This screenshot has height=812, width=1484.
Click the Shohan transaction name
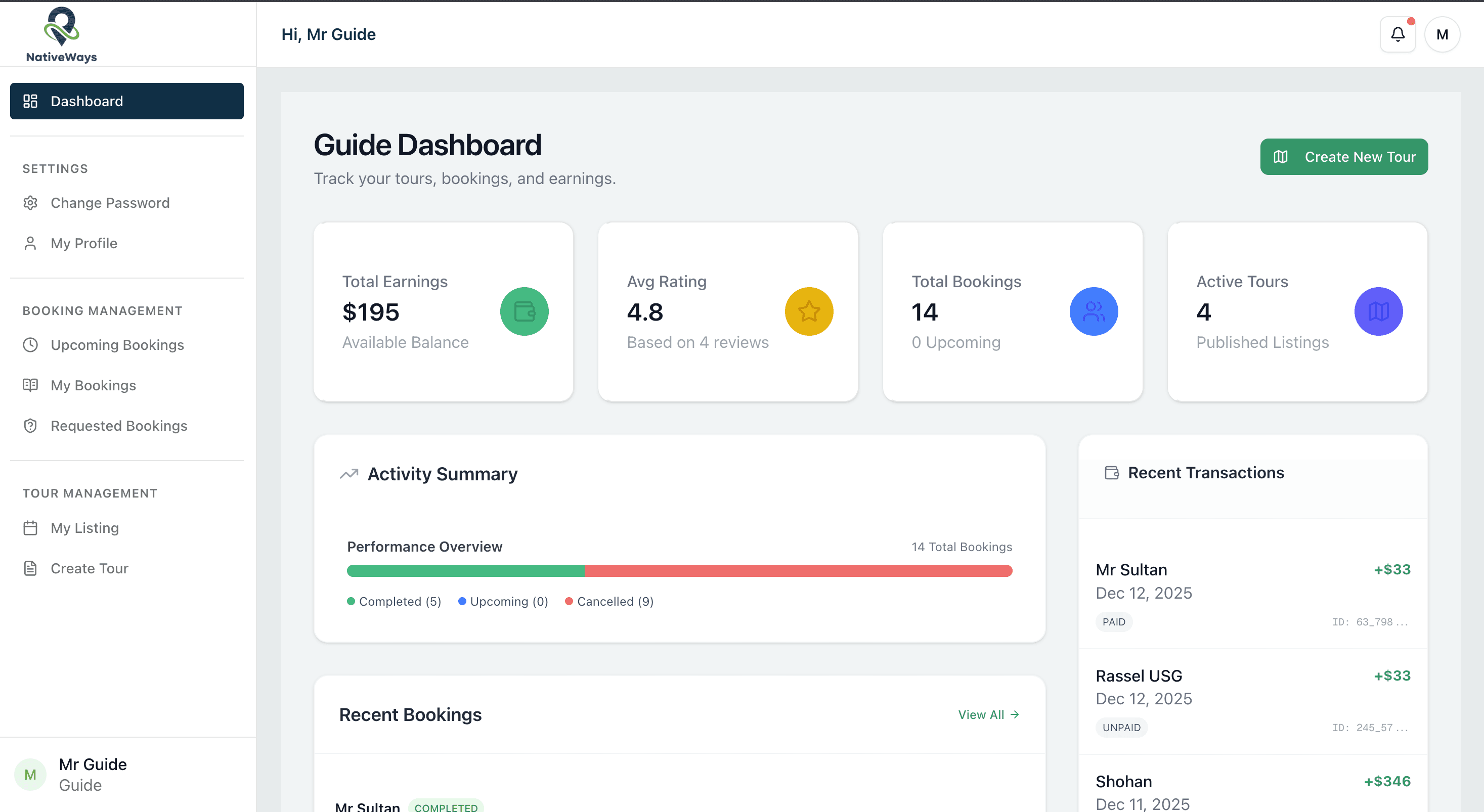(x=1124, y=782)
